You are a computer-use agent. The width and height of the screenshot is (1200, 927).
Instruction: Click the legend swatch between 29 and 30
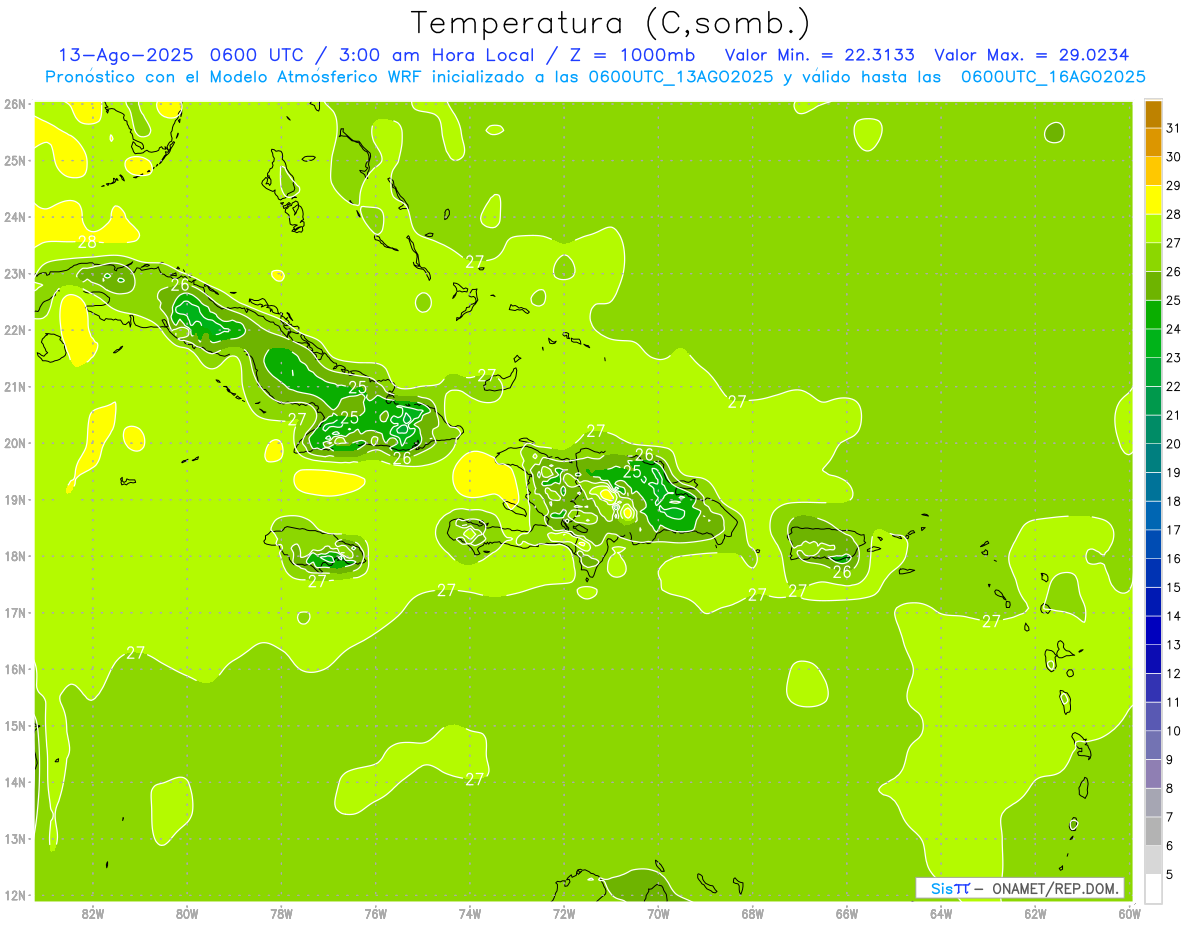point(1153,171)
